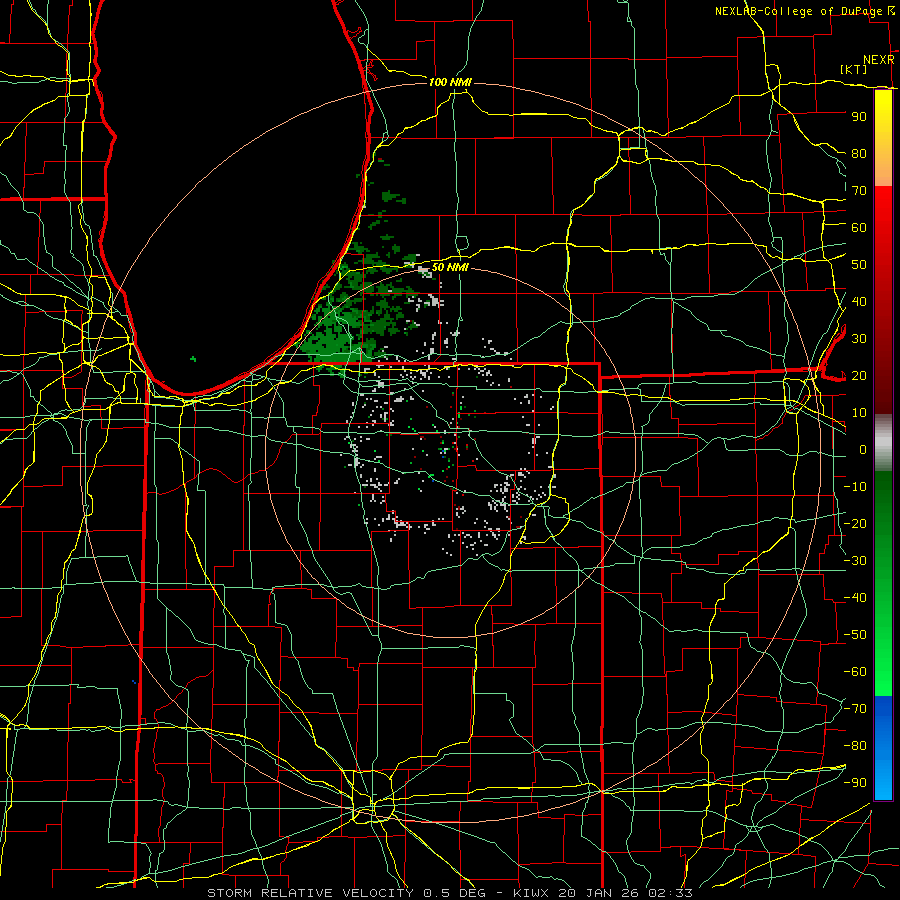Click the -40 value on velocity scale
The height and width of the screenshot is (900, 900).
tap(855, 598)
